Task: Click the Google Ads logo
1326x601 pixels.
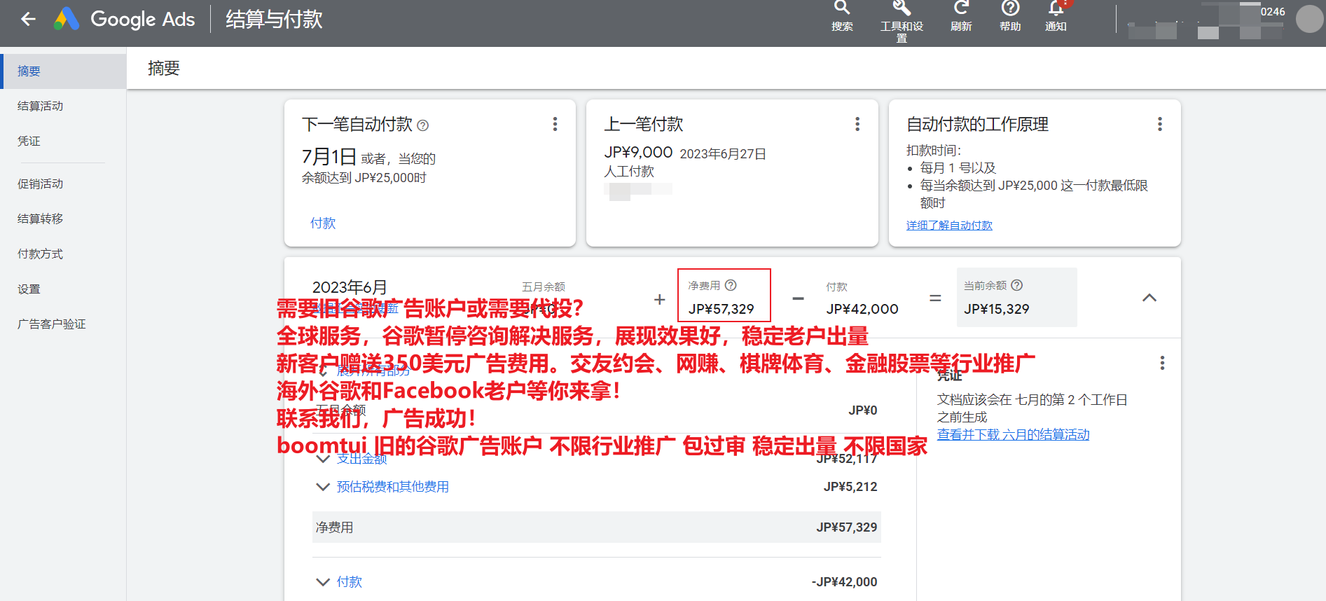Action: [x=124, y=19]
